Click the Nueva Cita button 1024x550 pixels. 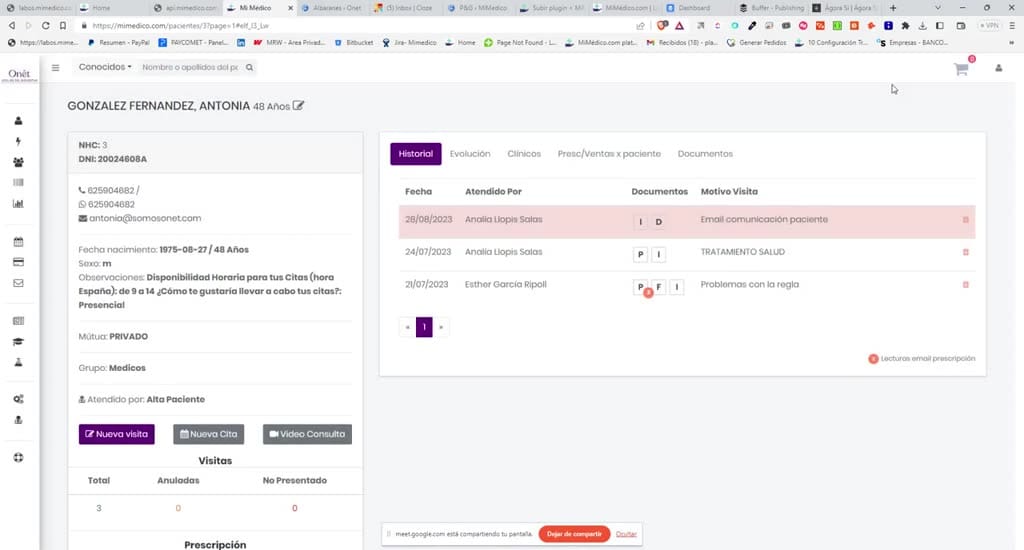208,434
